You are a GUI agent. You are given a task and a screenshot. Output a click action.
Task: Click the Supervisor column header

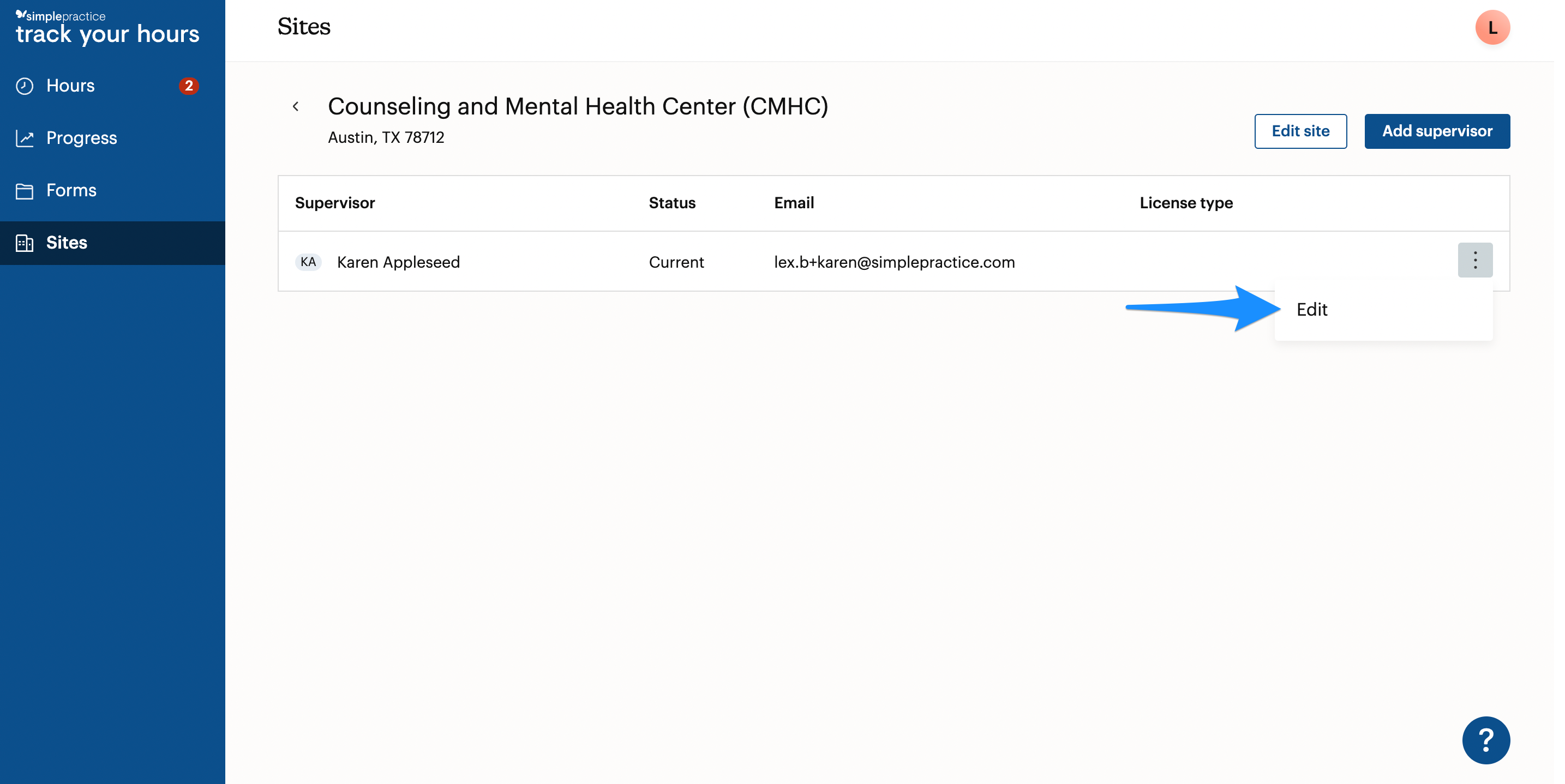[x=335, y=203]
